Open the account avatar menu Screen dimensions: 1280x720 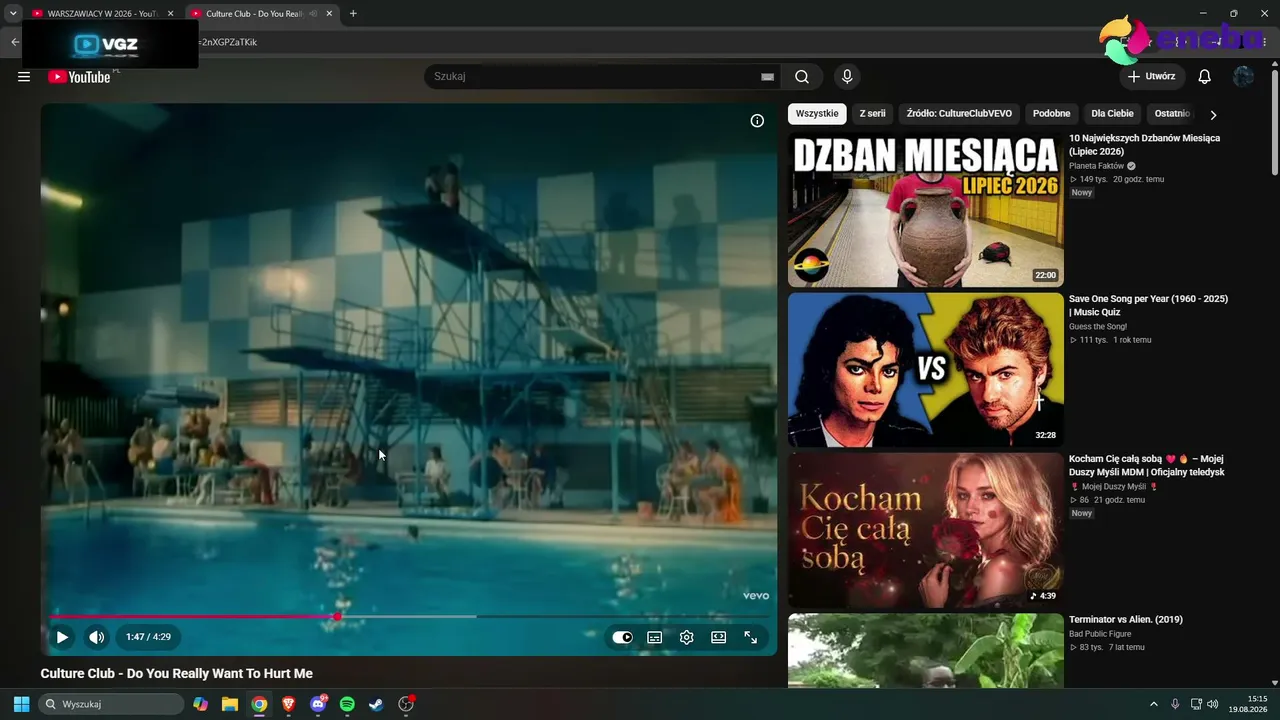(1243, 77)
